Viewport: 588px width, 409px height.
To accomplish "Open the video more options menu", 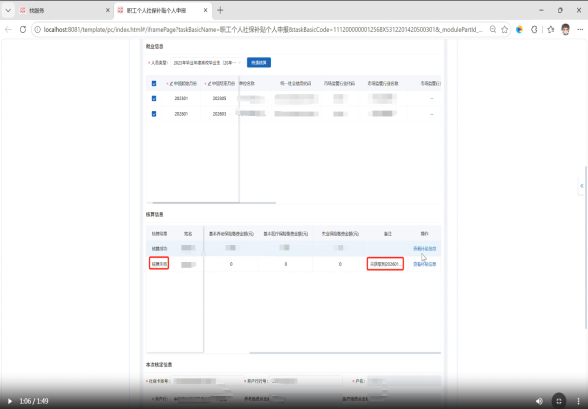I will tap(578, 401).
